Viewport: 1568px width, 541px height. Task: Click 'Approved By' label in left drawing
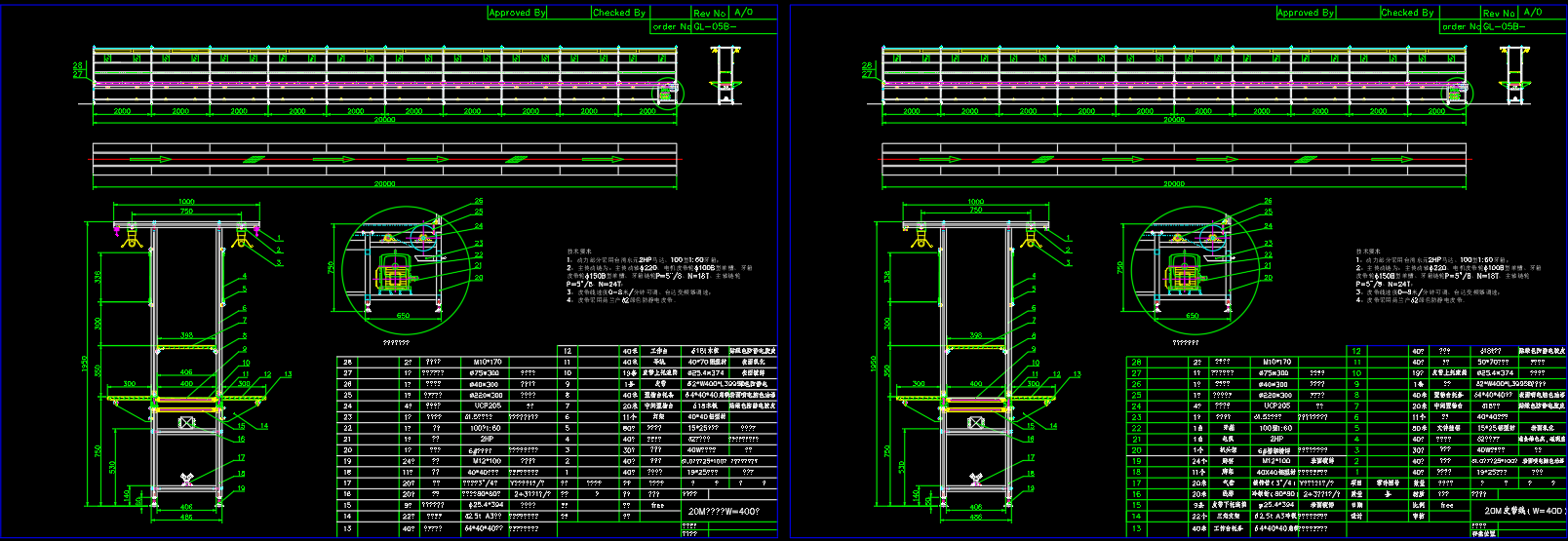(x=517, y=13)
